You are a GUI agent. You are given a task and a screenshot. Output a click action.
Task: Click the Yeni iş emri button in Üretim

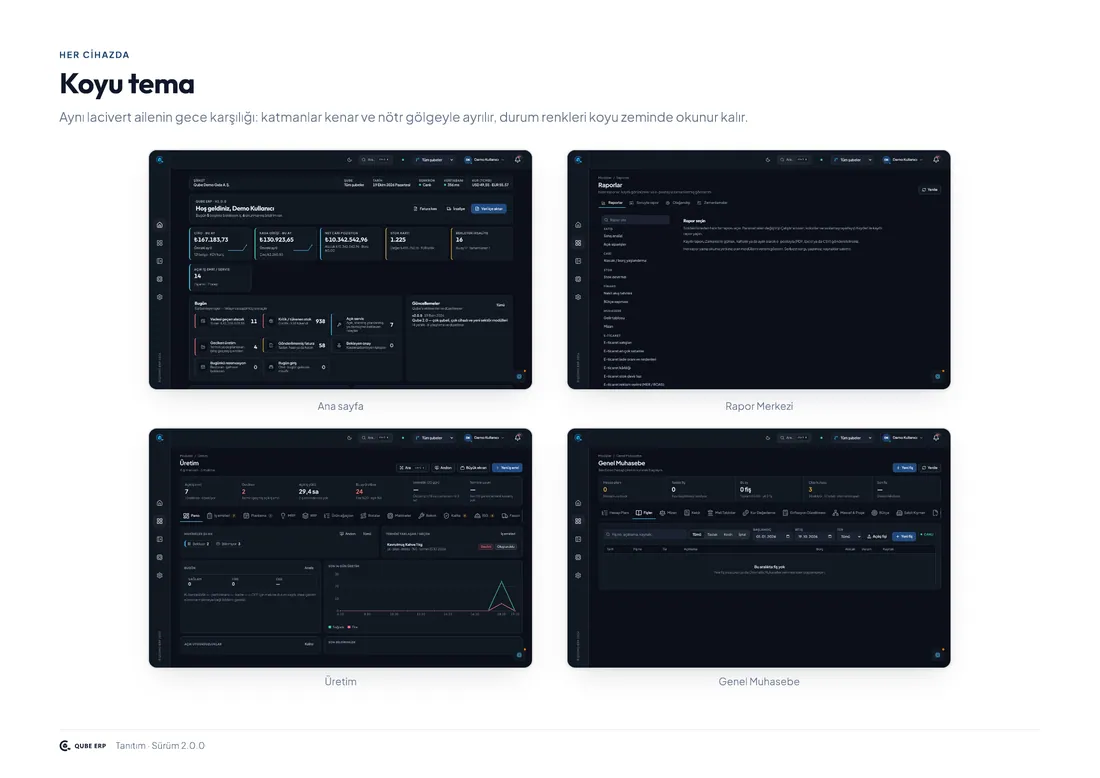tap(507, 468)
